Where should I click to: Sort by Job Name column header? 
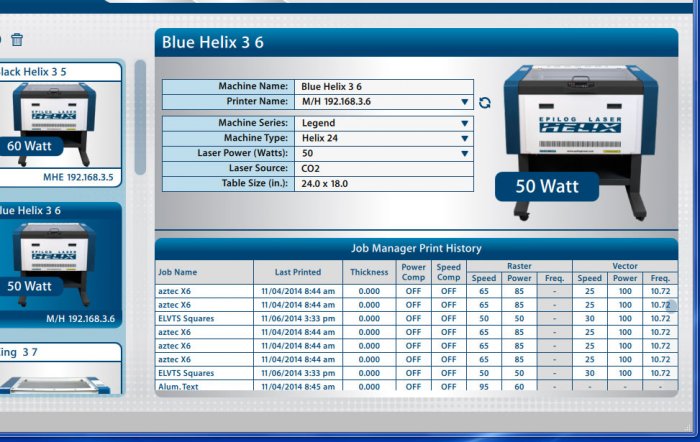pos(178,272)
